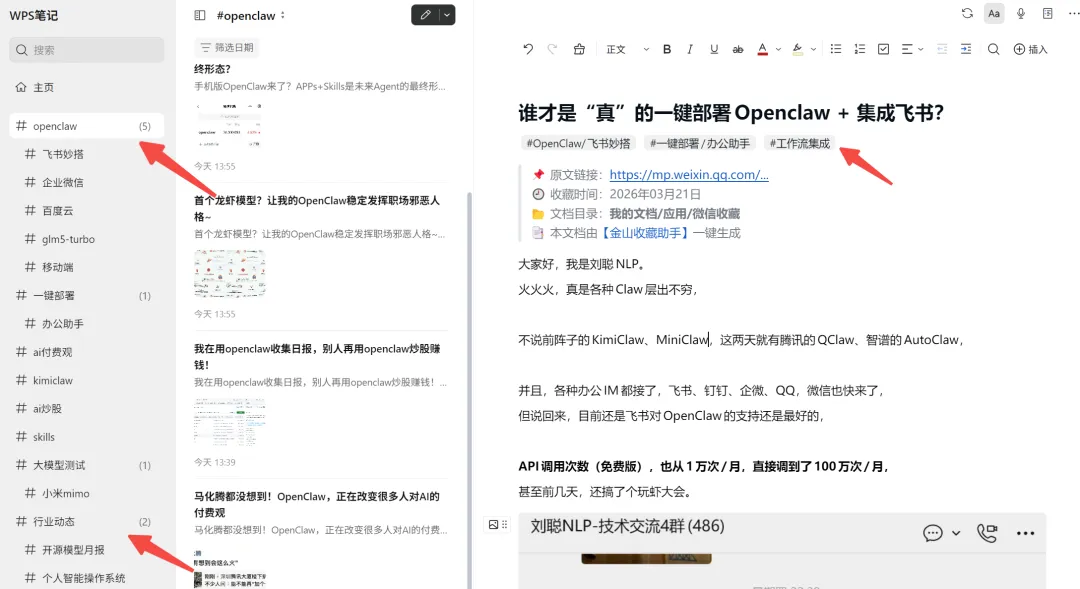Image resolution: width=1080 pixels, height=589 pixels.
Task: Select the 大模型测试 tag
Action: (x=87, y=465)
